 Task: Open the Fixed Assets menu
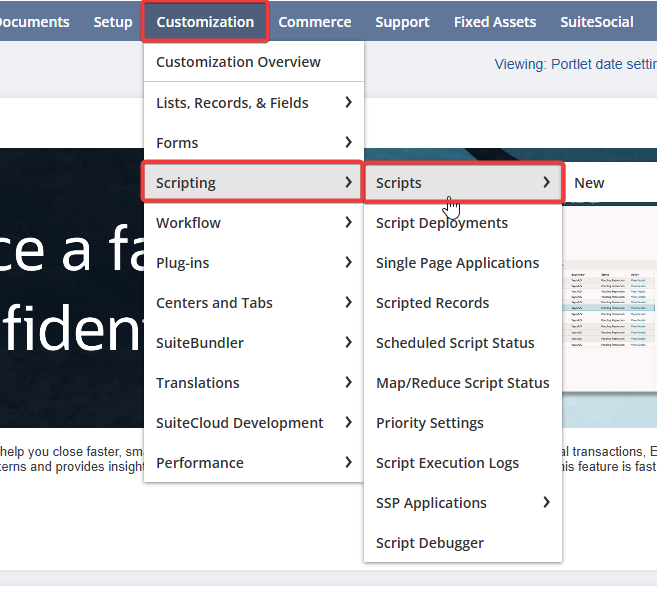point(495,22)
